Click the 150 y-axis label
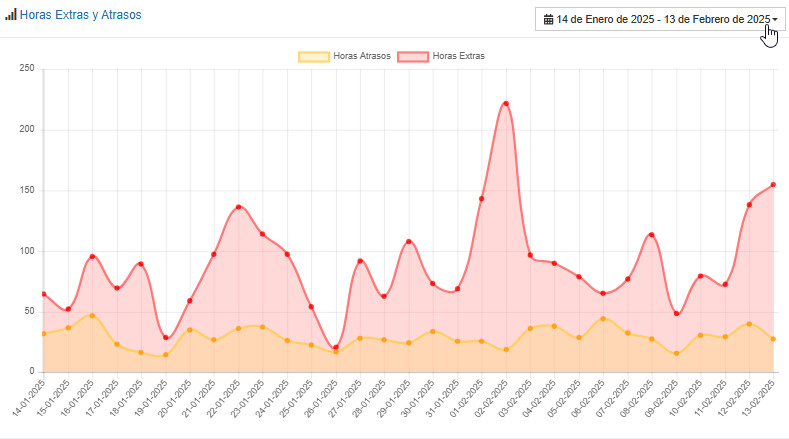The height and width of the screenshot is (439, 789). coord(27,190)
